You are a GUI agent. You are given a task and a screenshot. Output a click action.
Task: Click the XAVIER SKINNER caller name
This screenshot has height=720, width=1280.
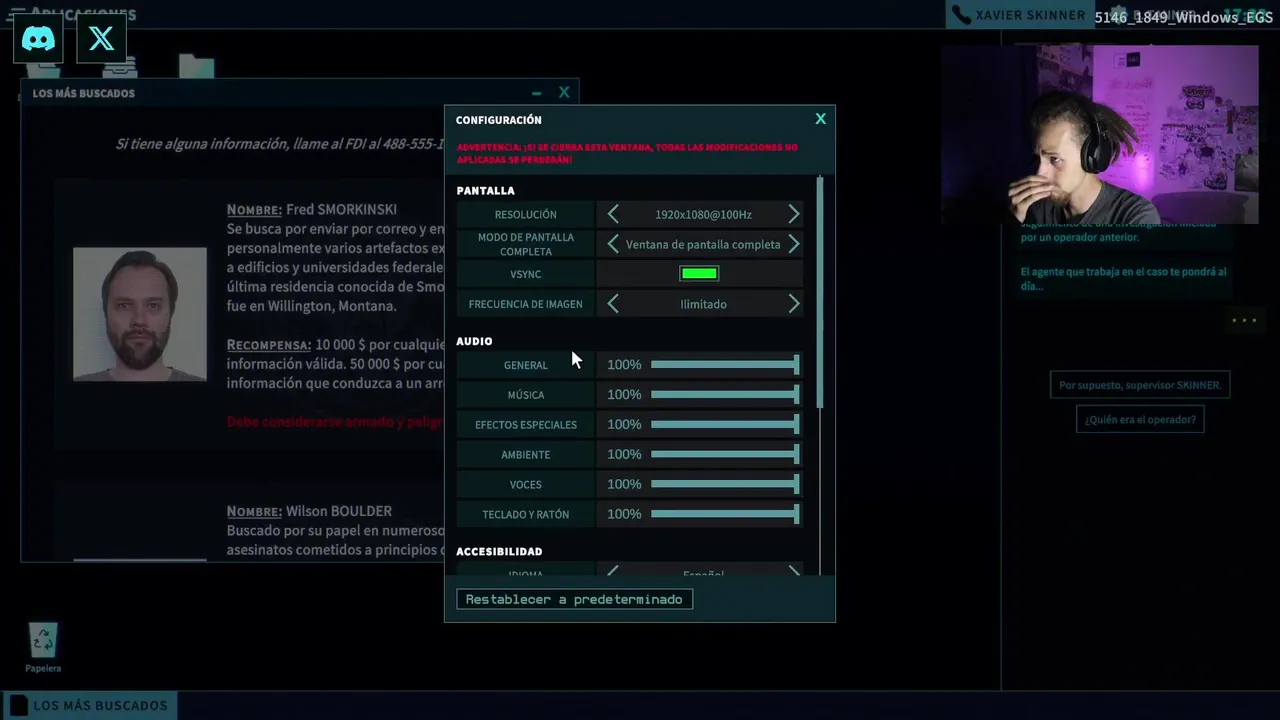[x=1030, y=15]
